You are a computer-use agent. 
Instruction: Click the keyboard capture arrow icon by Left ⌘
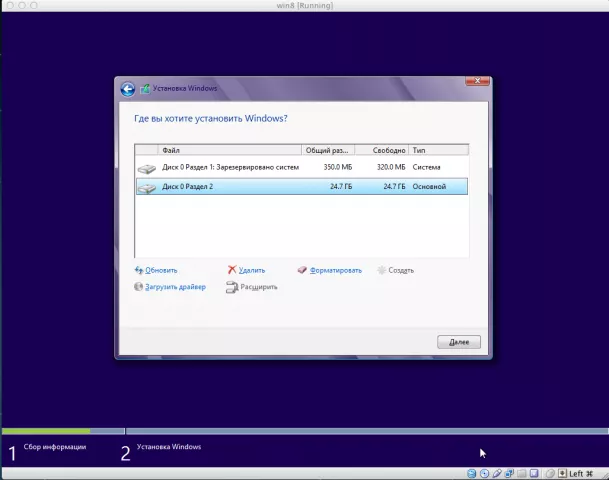click(563, 473)
